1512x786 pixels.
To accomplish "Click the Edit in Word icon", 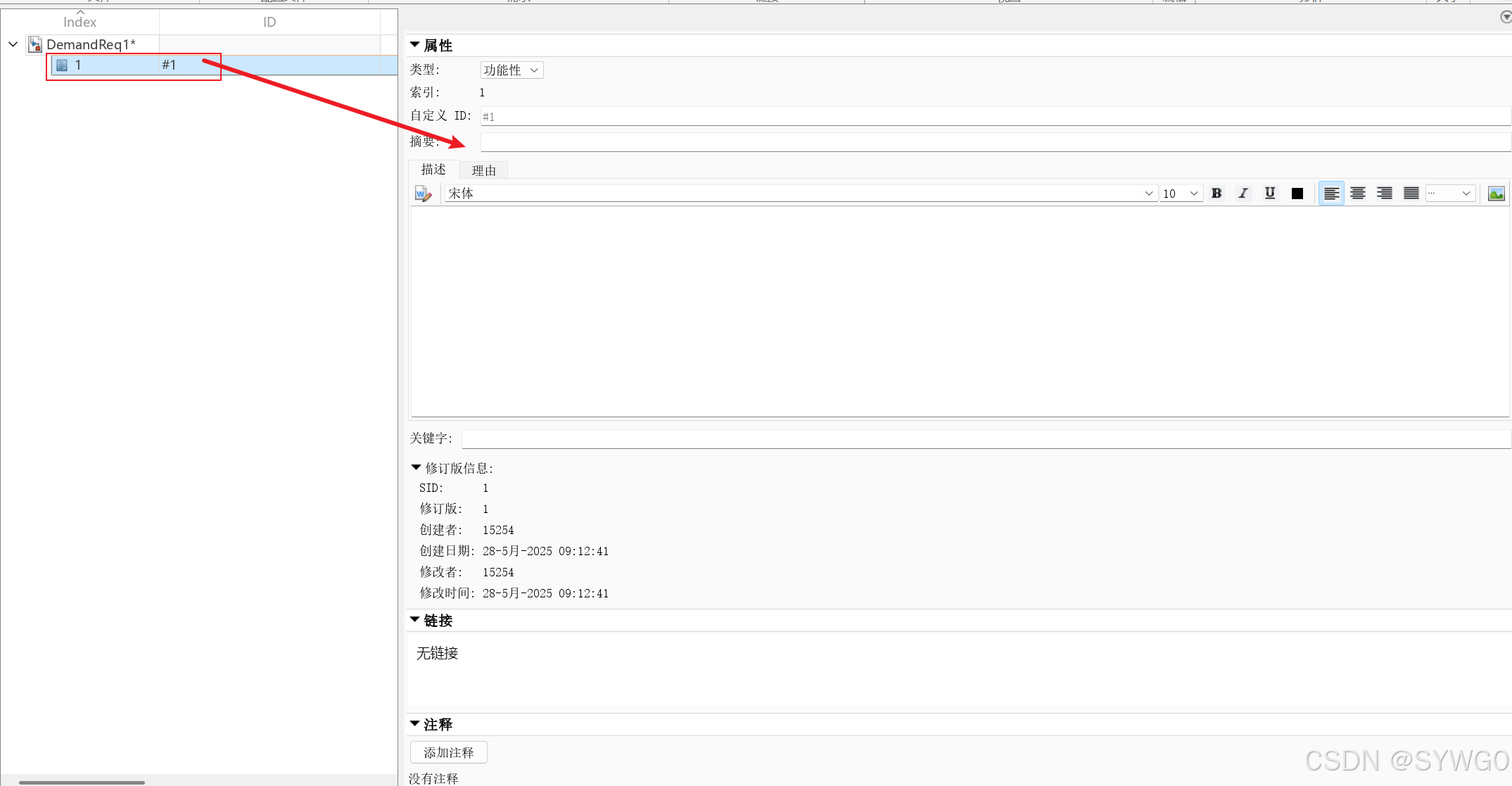I will click(423, 194).
